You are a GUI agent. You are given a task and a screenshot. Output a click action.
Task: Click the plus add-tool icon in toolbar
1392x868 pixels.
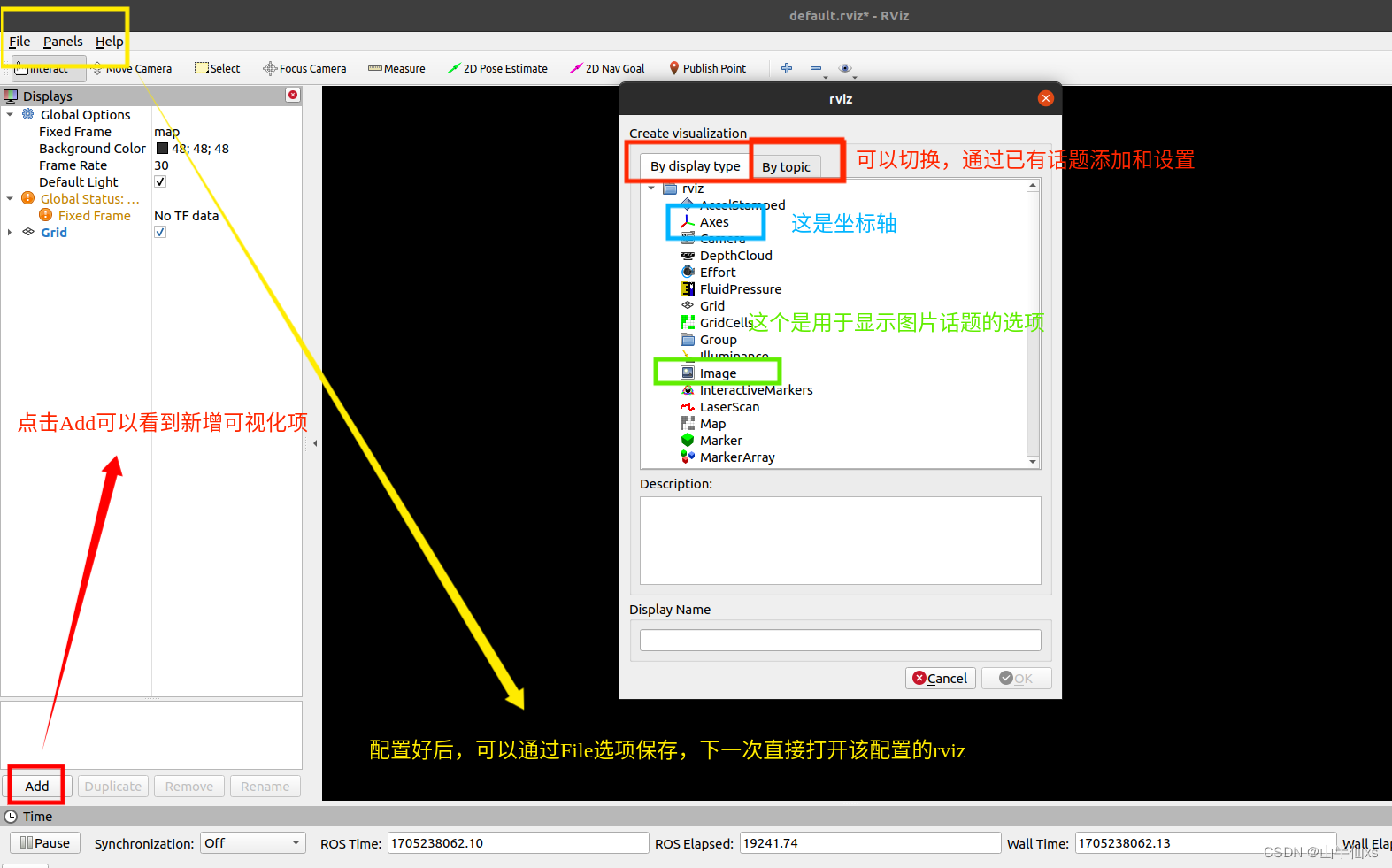pos(787,68)
